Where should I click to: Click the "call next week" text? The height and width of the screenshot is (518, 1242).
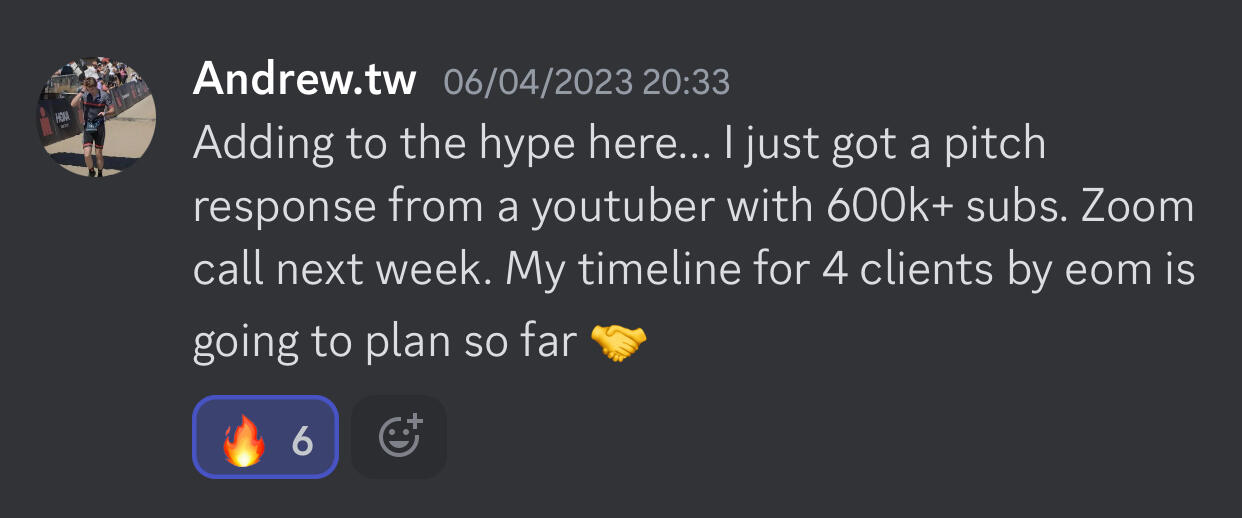click(x=340, y=271)
